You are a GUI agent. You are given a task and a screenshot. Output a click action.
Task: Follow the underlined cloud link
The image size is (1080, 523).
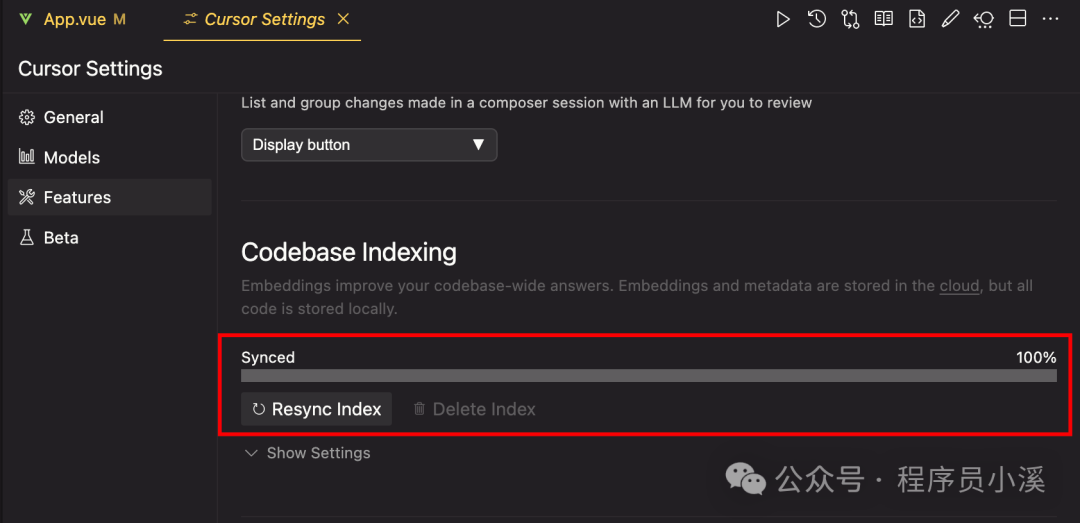coord(959,286)
